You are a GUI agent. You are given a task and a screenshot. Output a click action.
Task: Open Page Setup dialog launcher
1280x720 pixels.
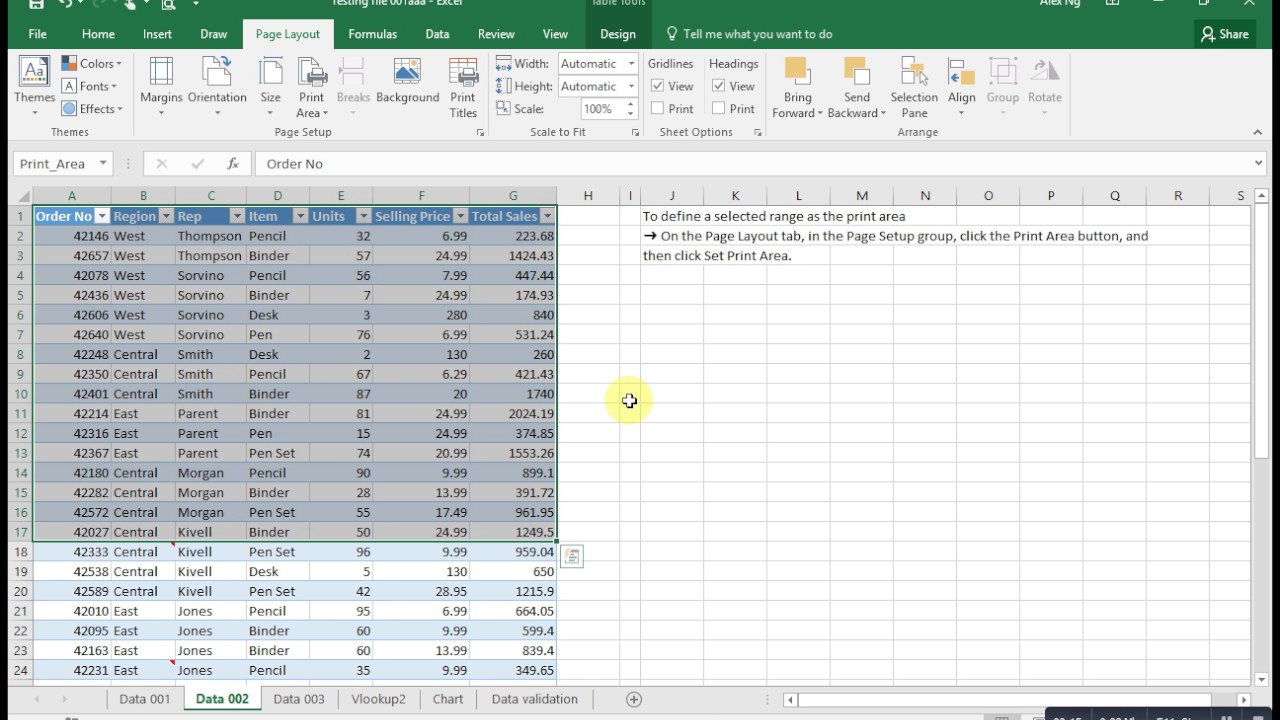480,132
